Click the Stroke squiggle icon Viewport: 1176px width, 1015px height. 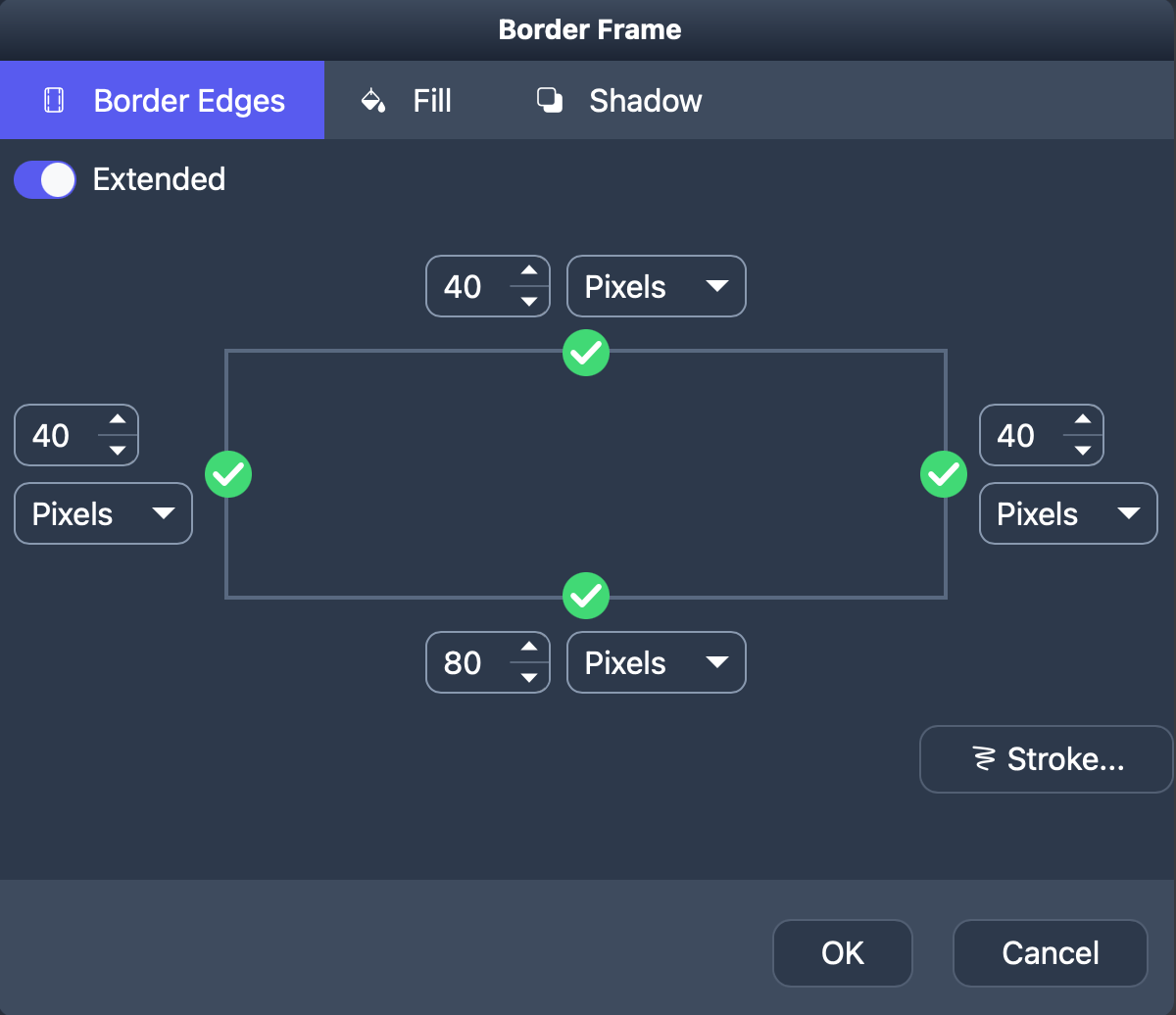[982, 758]
